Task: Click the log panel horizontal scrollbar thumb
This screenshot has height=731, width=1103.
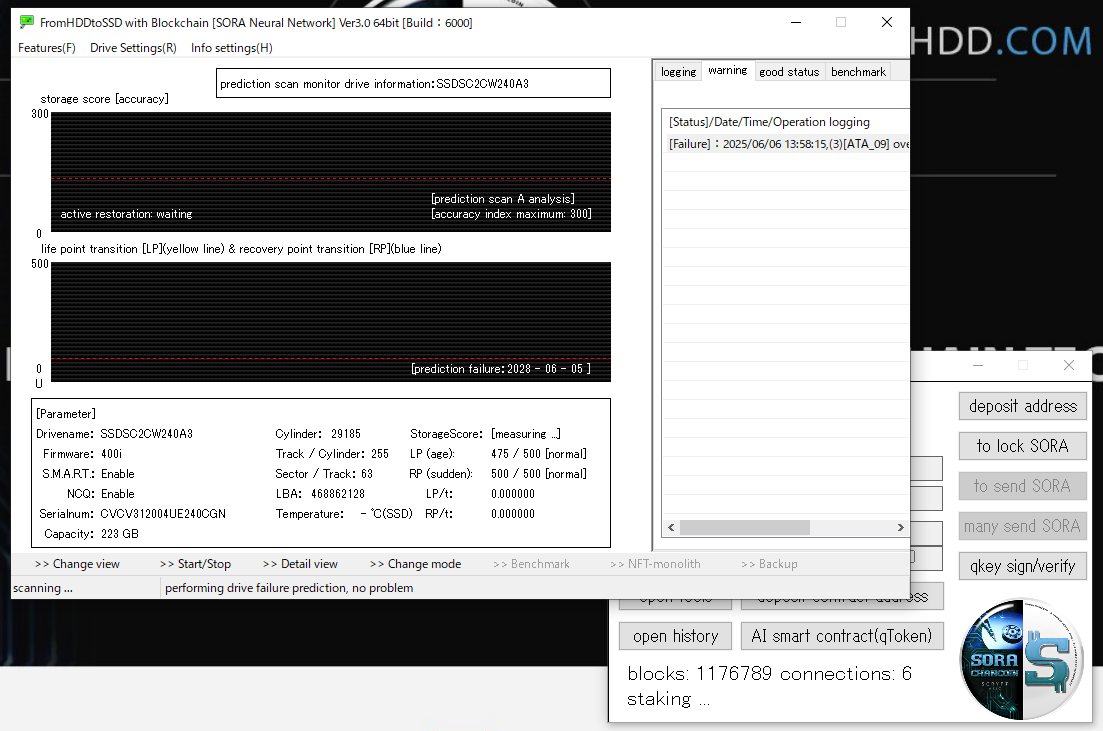Action: click(745, 527)
